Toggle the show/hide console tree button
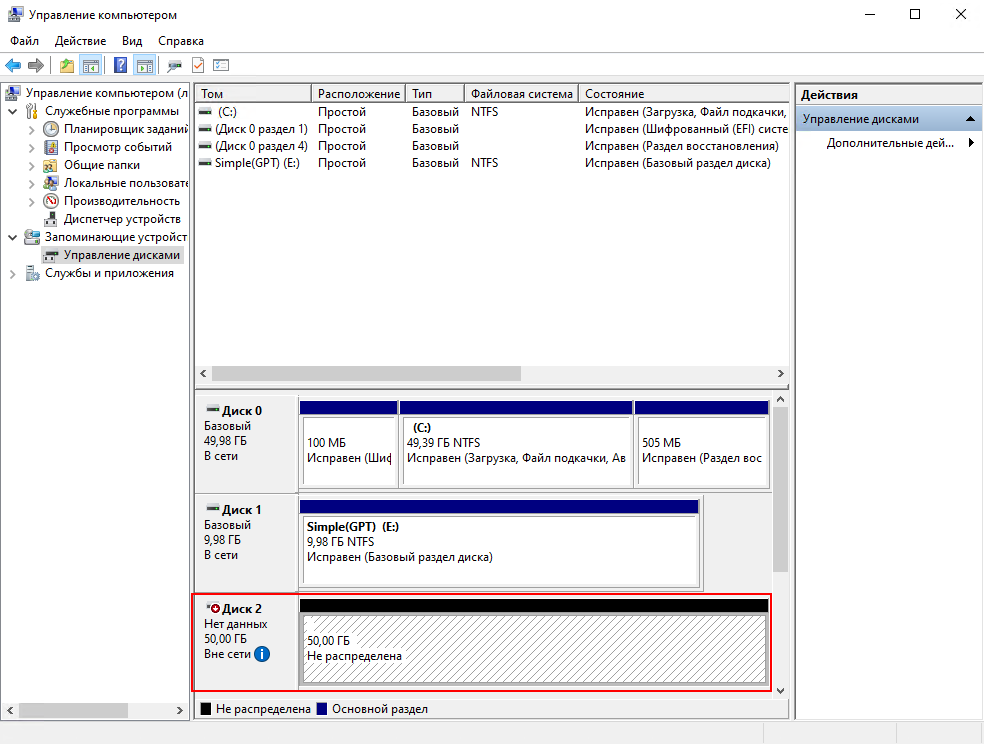This screenshot has height=744, width=984. 91,66
